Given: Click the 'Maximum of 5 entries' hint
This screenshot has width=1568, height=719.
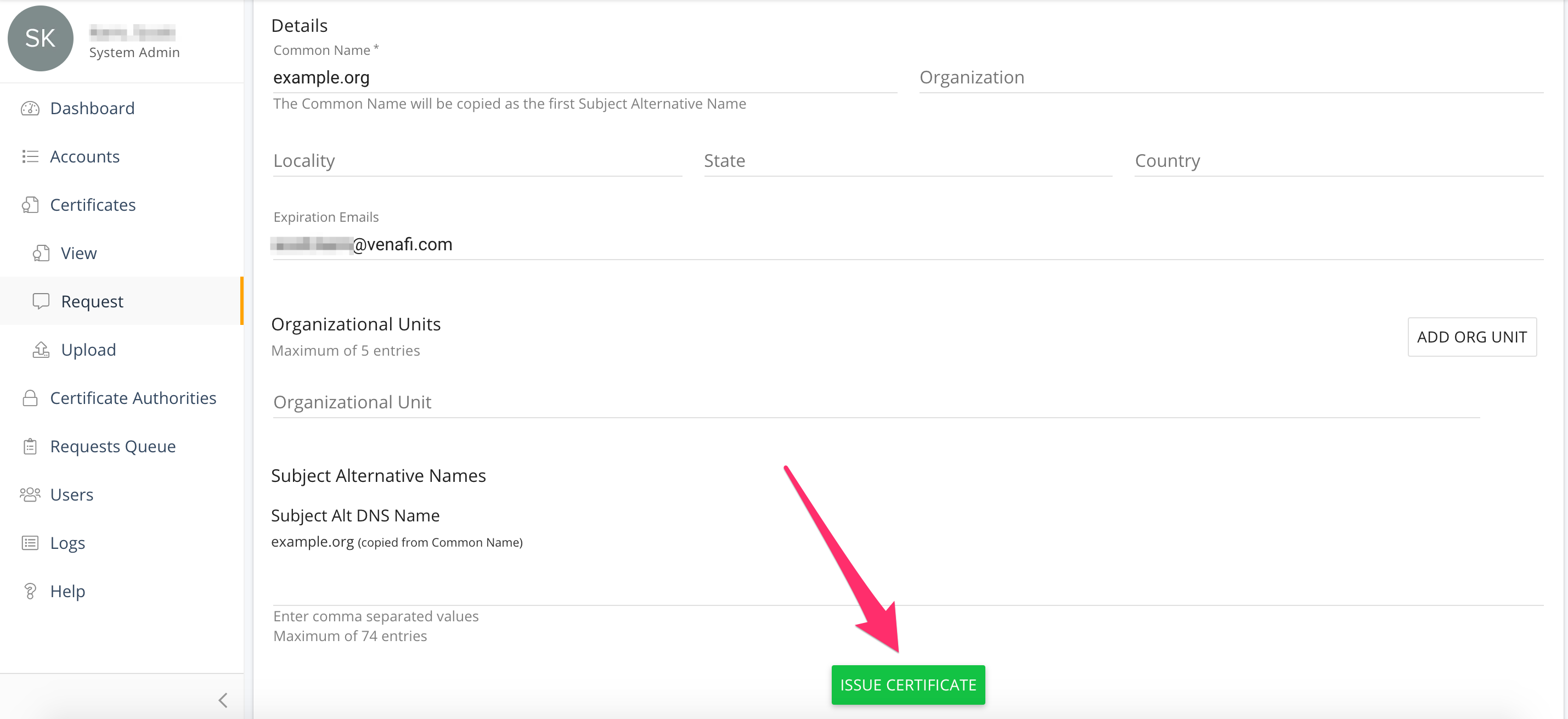Looking at the screenshot, I should 345,351.
